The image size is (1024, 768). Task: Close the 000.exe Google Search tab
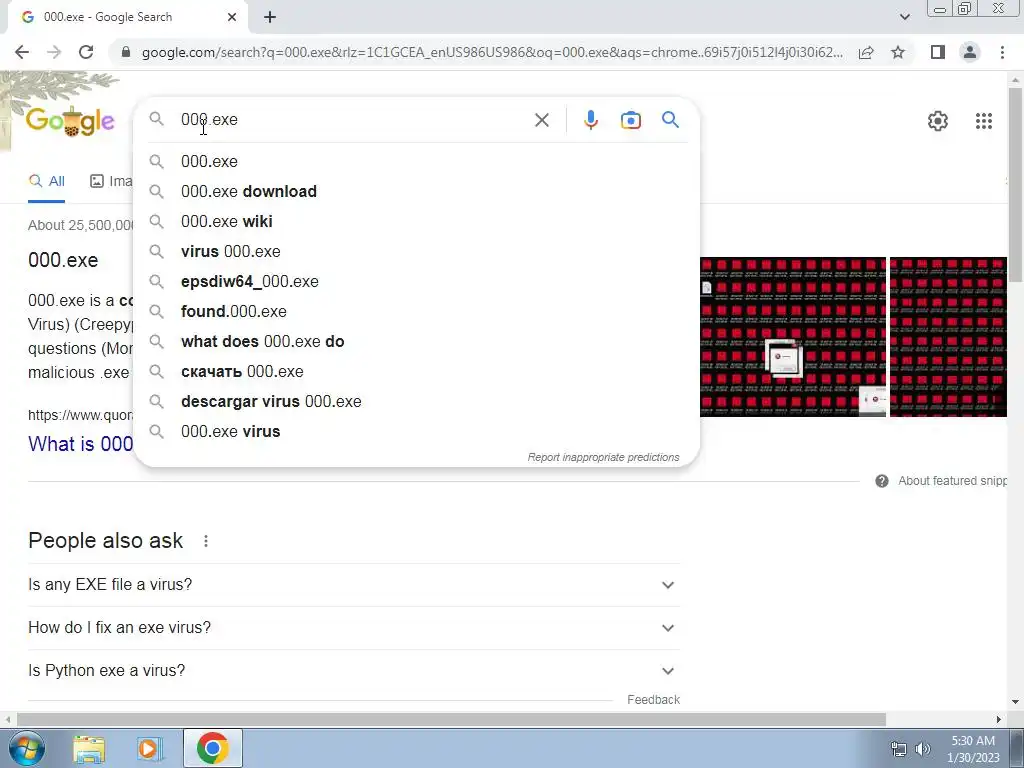232,17
